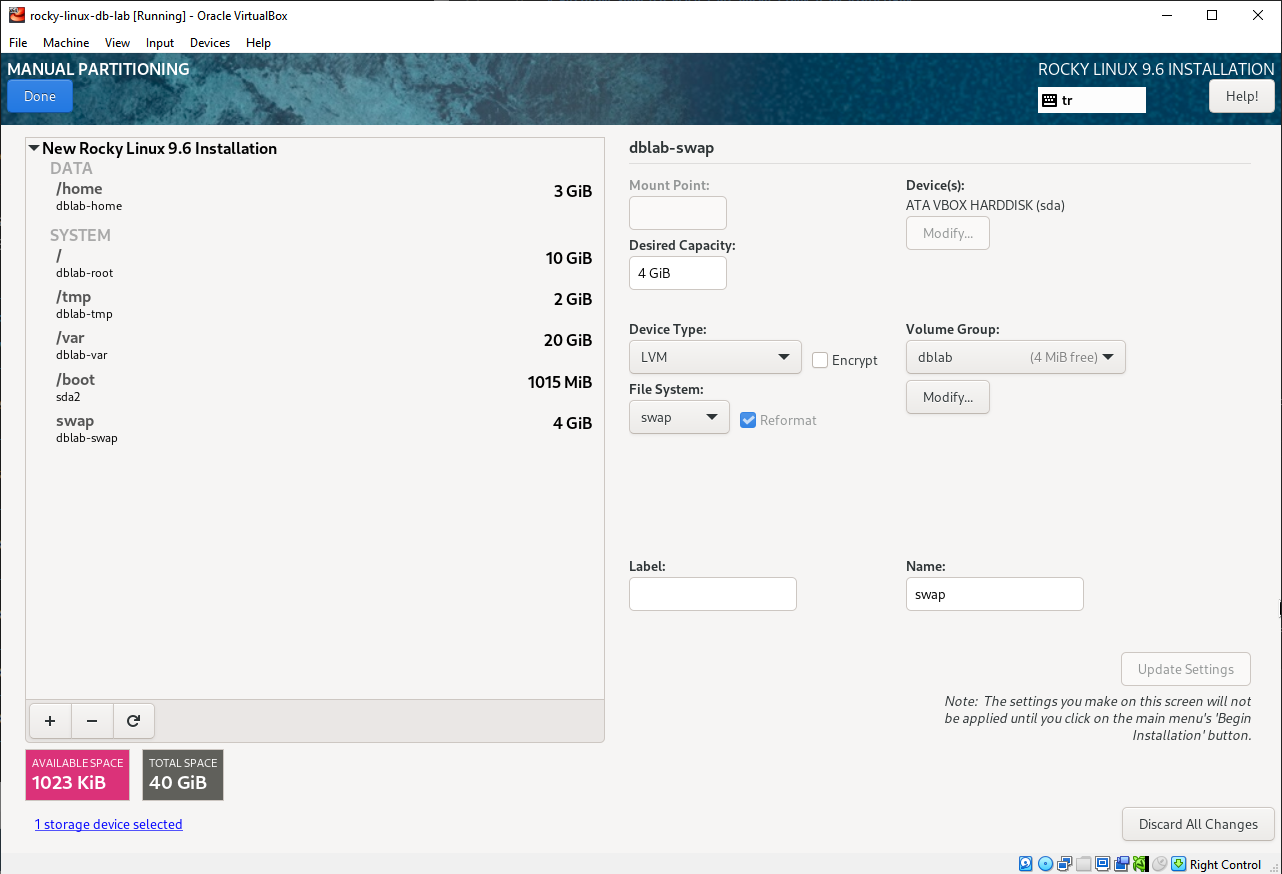This screenshot has height=874, width=1282.
Task: Click the blue Done button
Action: (x=40, y=97)
